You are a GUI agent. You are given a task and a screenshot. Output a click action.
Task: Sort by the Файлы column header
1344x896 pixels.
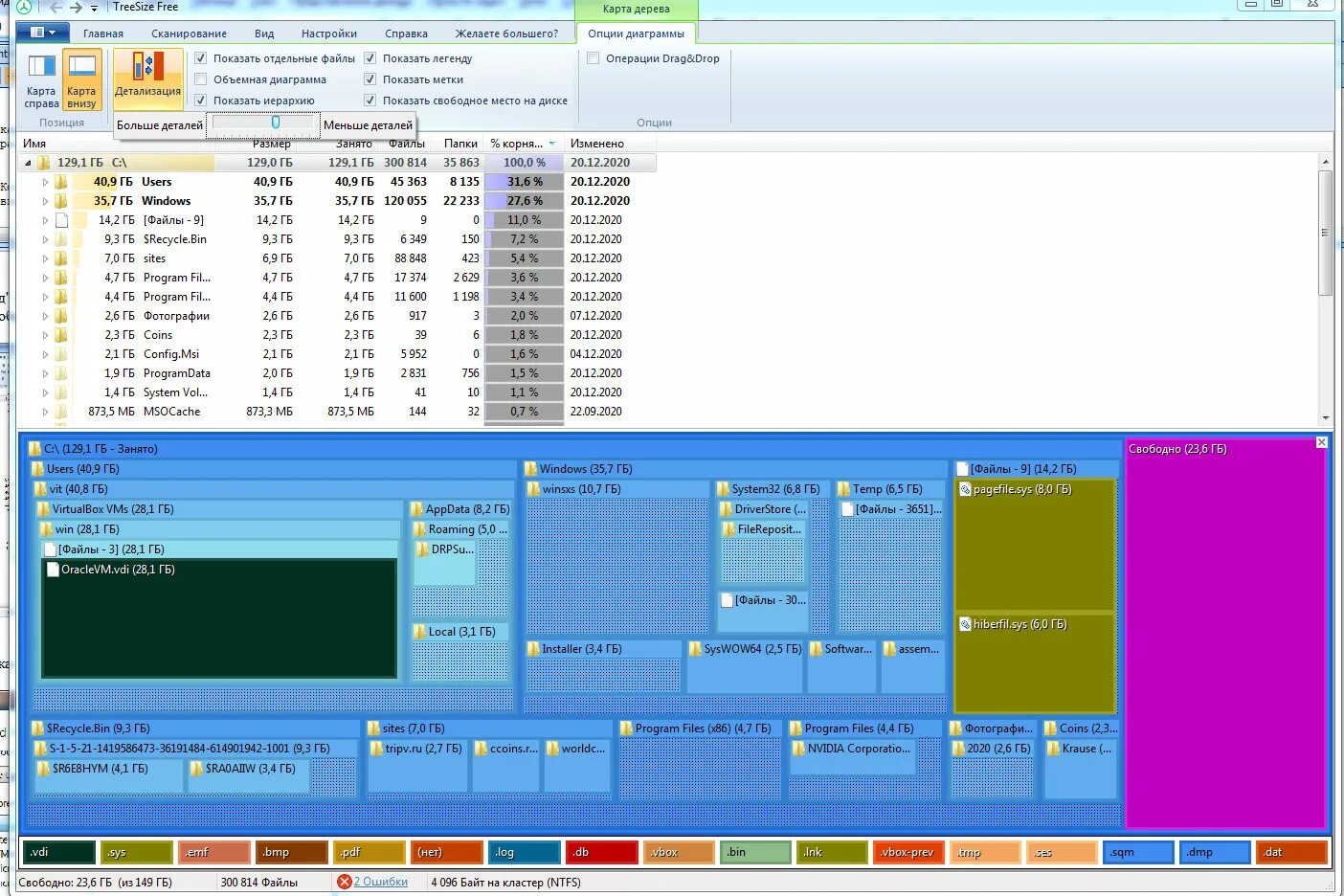[x=407, y=144]
